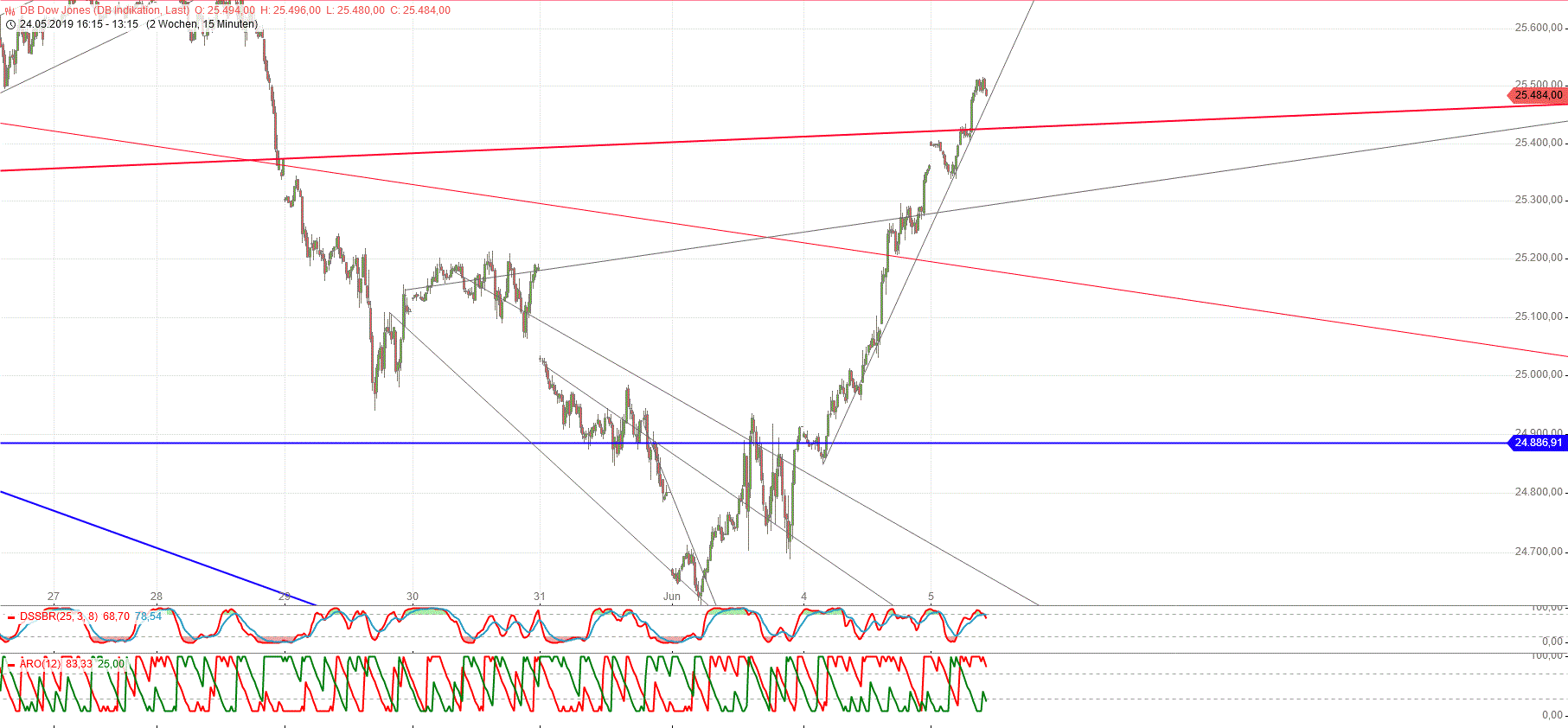The image size is (1568, 728).
Task: Click the 25.400,00 price axis label
Action: [1539, 143]
